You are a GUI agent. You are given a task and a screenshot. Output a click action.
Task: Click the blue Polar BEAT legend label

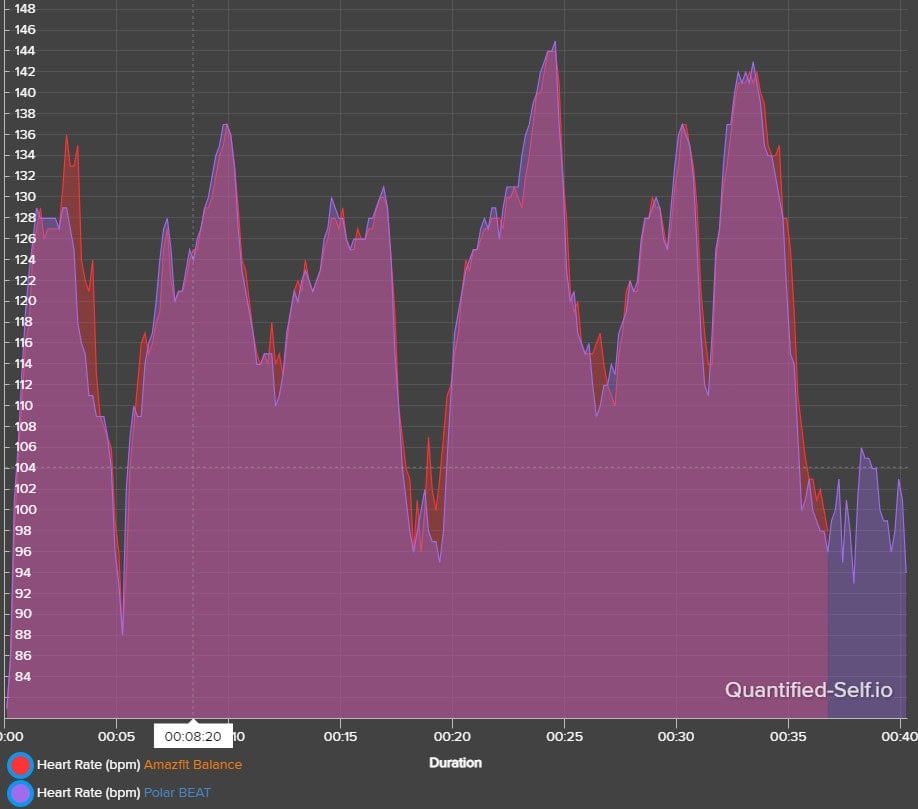pyautogui.click(x=177, y=793)
